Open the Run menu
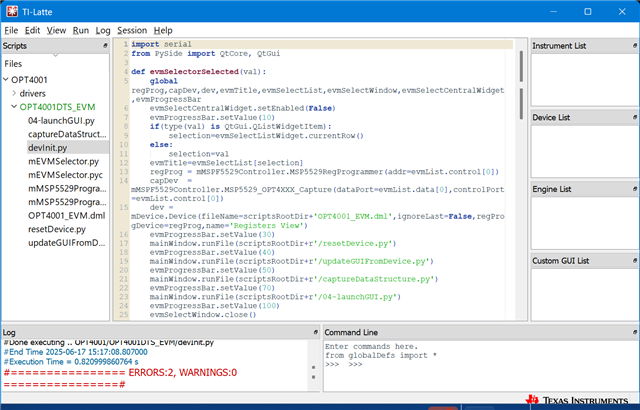640x410 pixels. tap(81, 30)
